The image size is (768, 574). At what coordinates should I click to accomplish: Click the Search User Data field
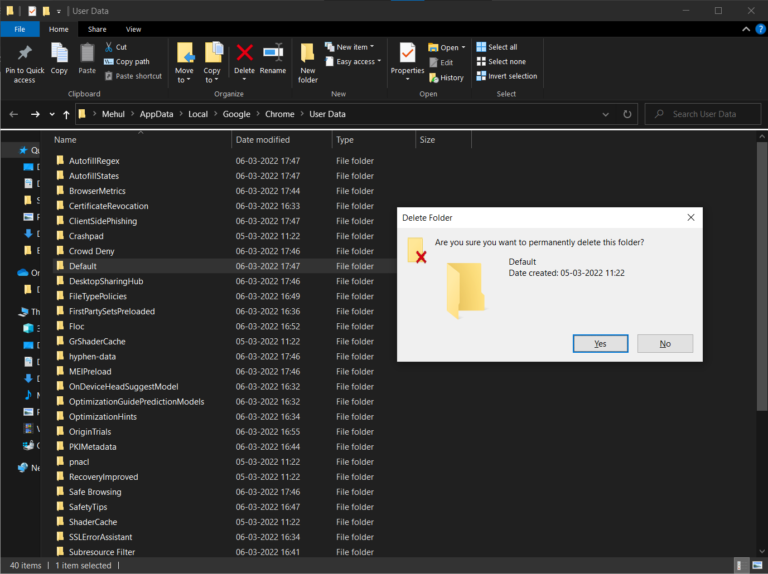click(705, 114)
